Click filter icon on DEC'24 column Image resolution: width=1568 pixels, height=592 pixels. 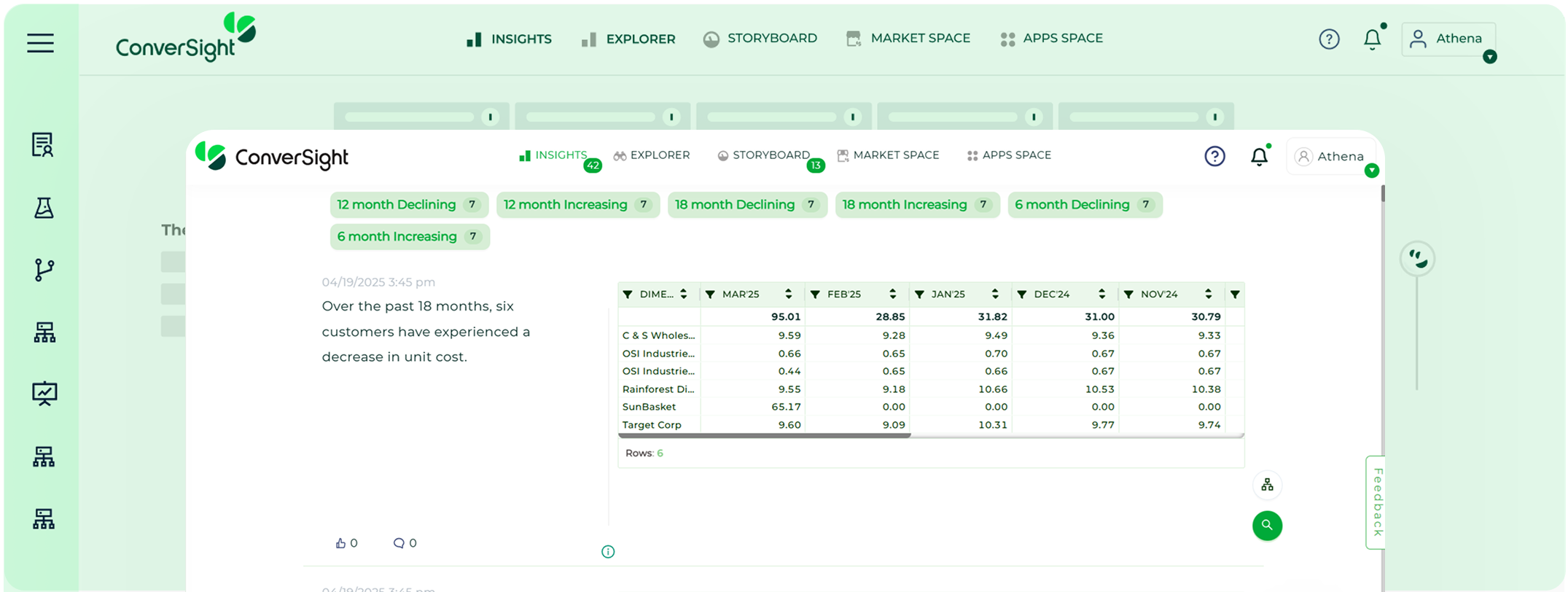pos(1022,295)
